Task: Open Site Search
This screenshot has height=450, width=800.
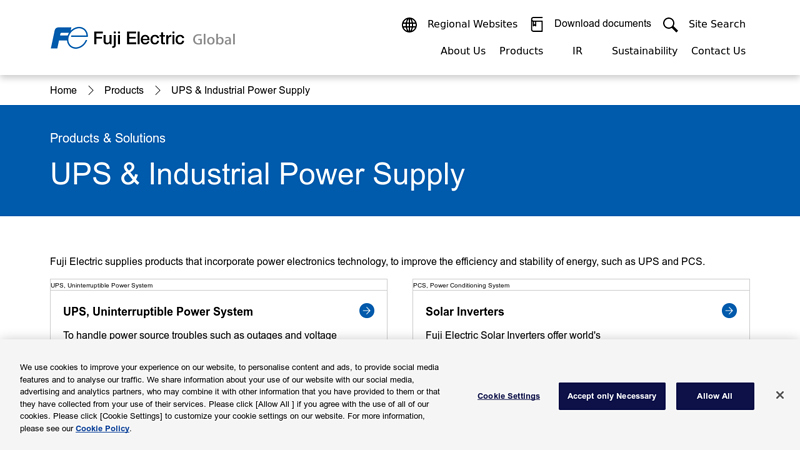Action: [716, 24]
